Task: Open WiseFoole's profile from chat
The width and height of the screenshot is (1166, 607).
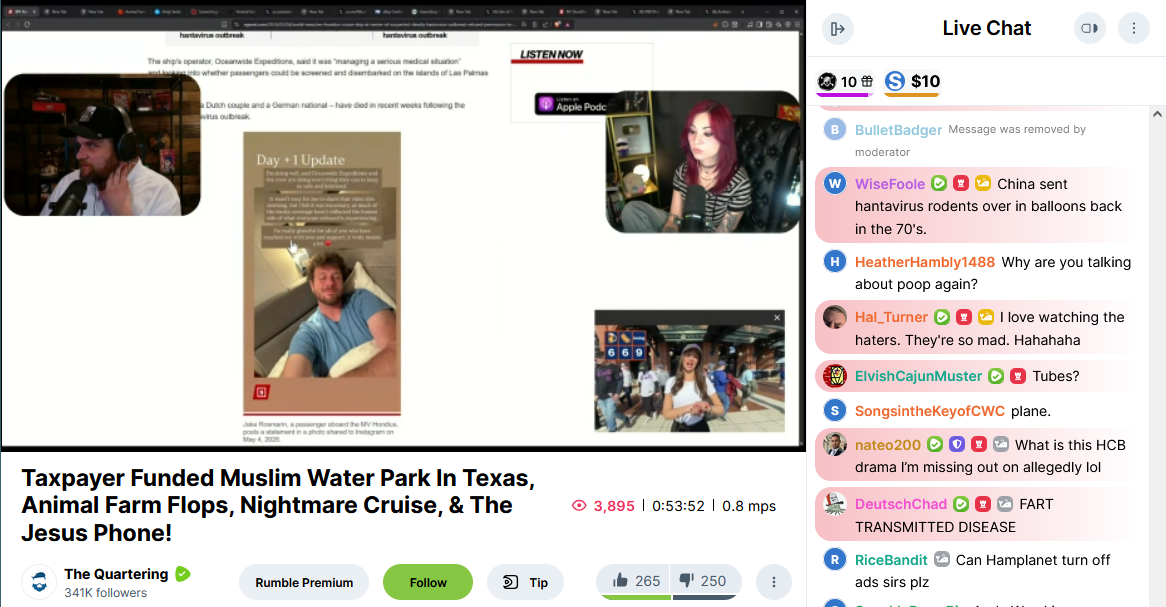Action: pyautogui.click(x=889, y=184)
